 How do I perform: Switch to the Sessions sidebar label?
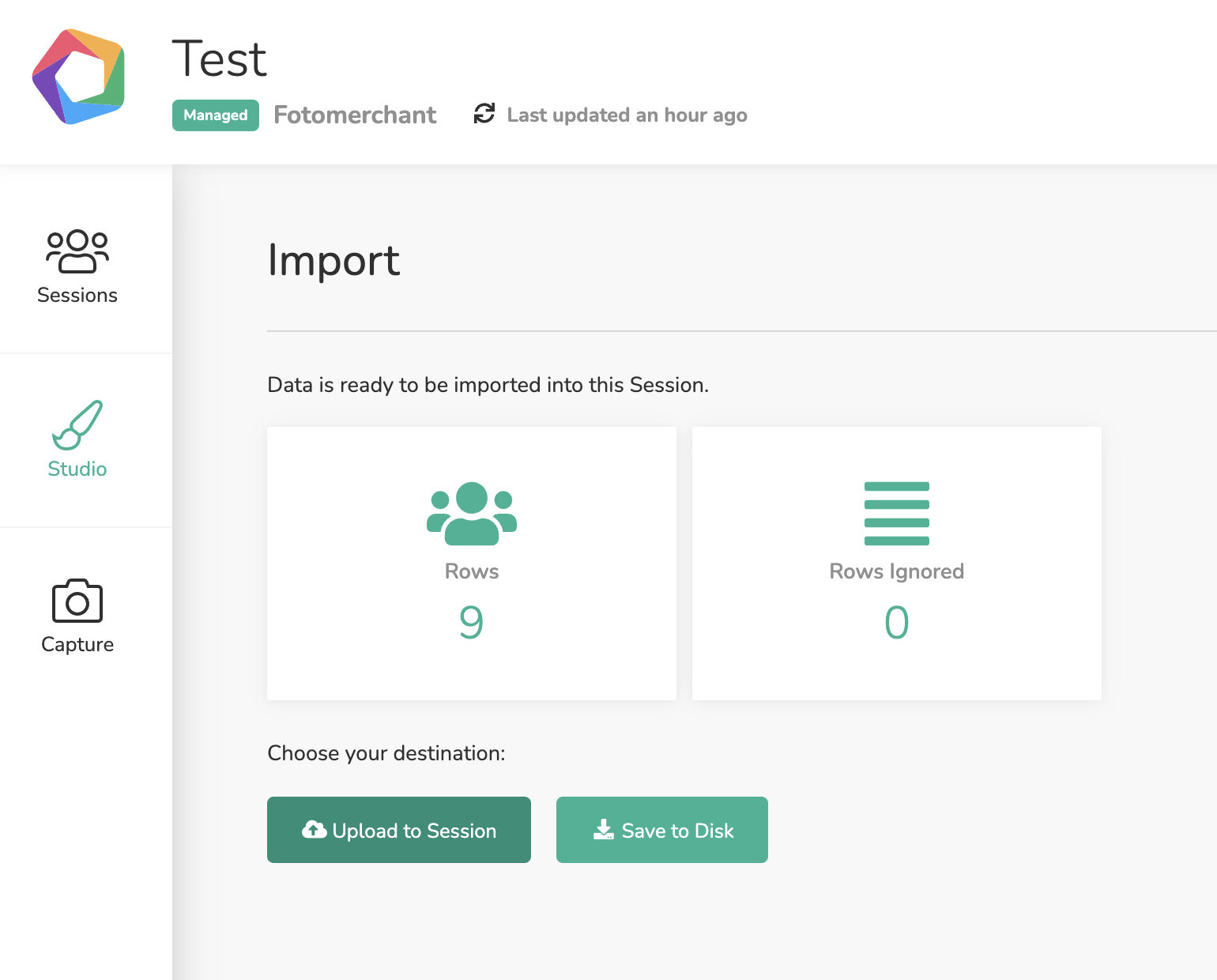(x=77, y=295)
